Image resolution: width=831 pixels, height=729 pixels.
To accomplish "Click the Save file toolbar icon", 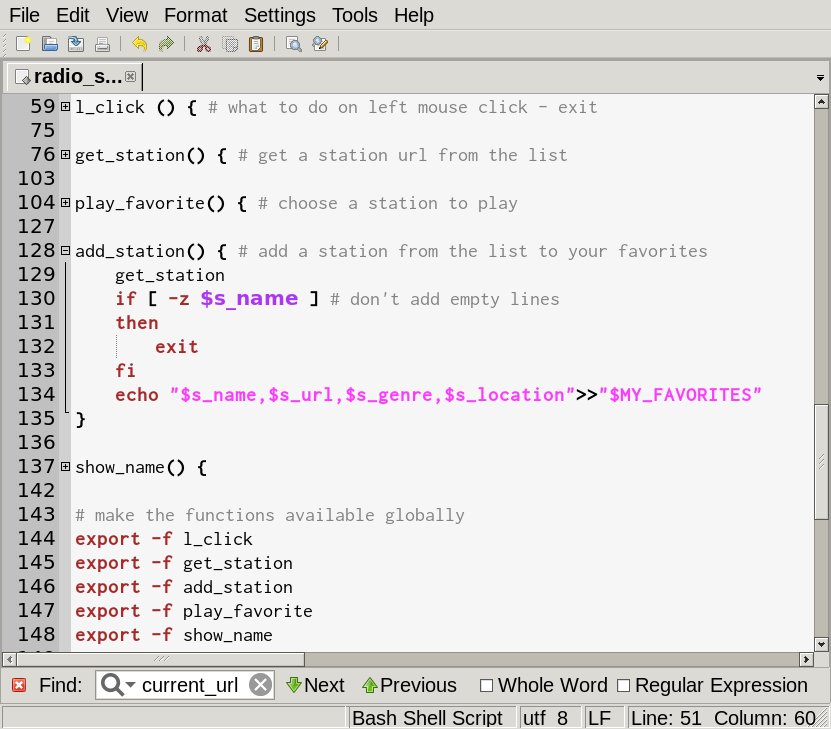I will 76,44.
